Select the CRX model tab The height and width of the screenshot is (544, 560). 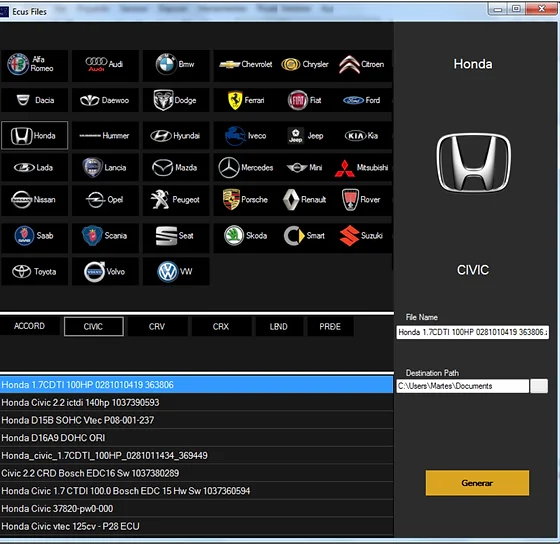tap(221, 326)
